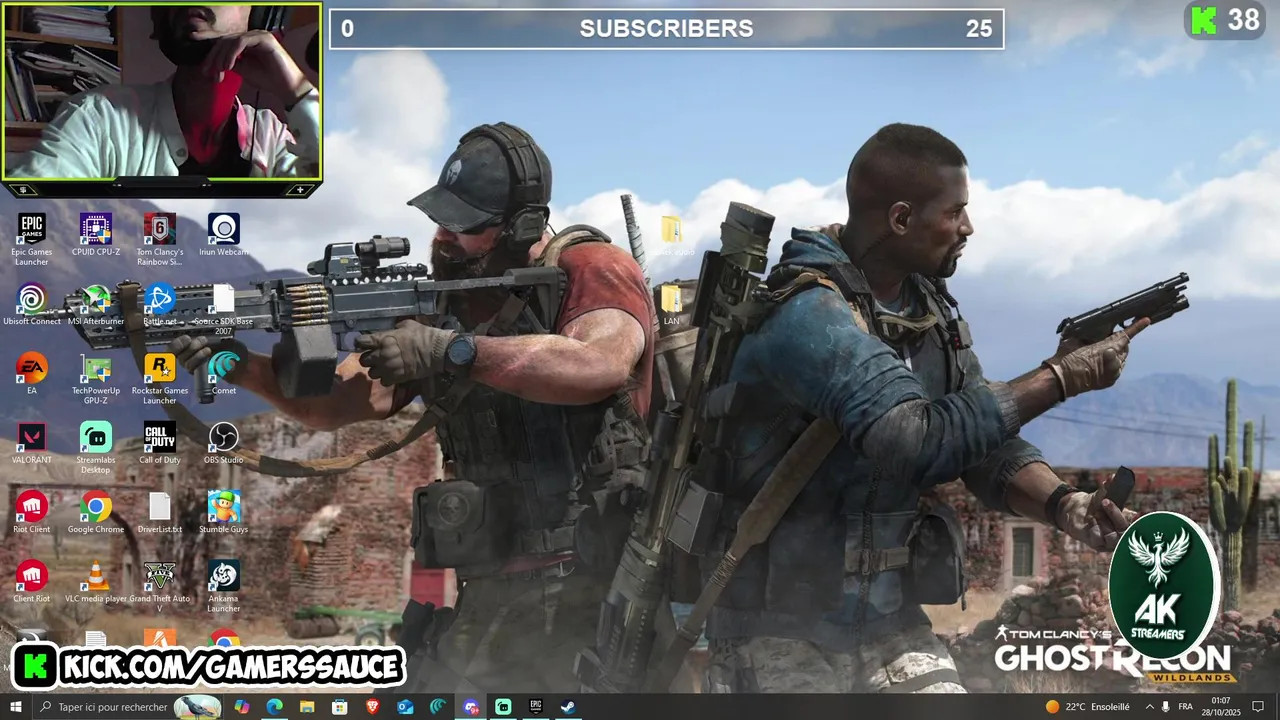
Task: Select the Source SDK Base 2007 icon
Action: [x=224, y=309]
